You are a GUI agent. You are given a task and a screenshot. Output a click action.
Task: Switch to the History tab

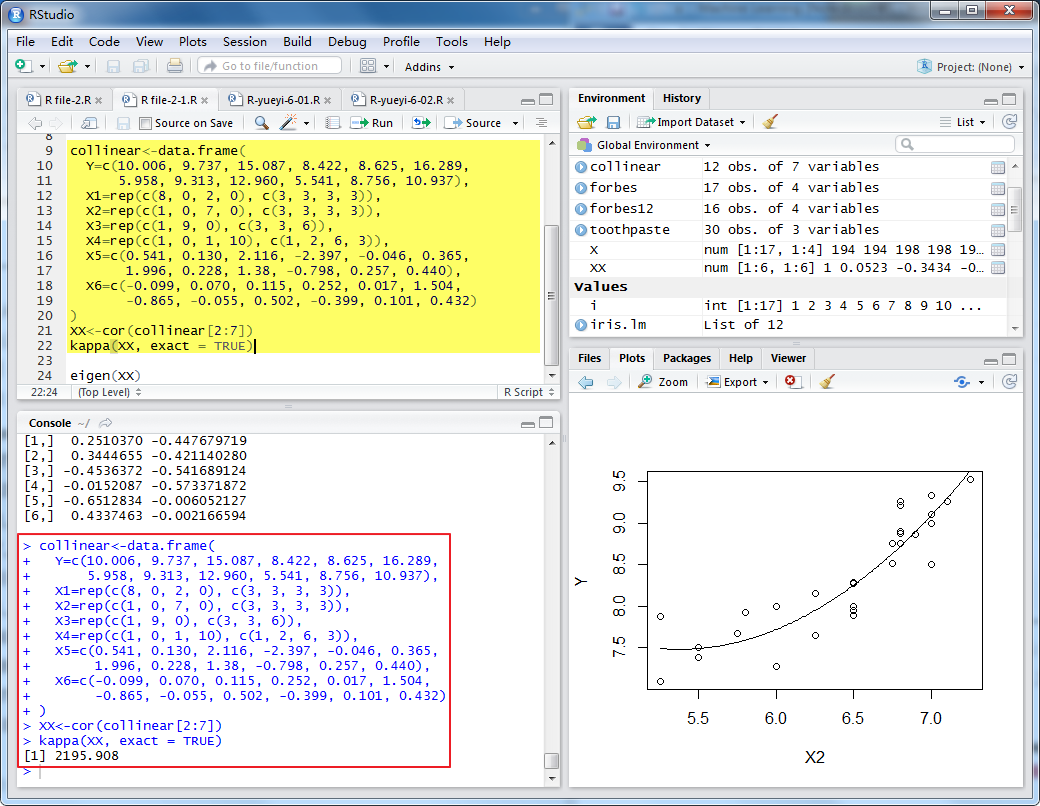pyautogui.click(x=681, y=98)
